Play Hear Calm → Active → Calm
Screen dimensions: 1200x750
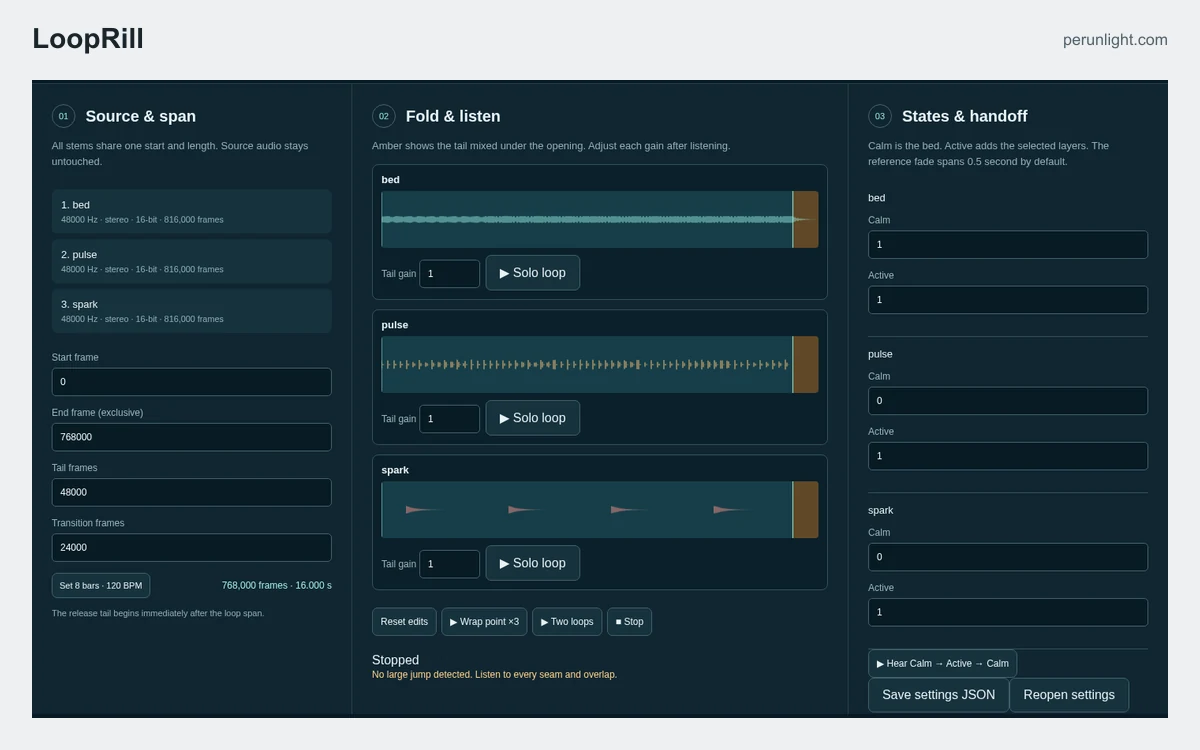[942, 664]
